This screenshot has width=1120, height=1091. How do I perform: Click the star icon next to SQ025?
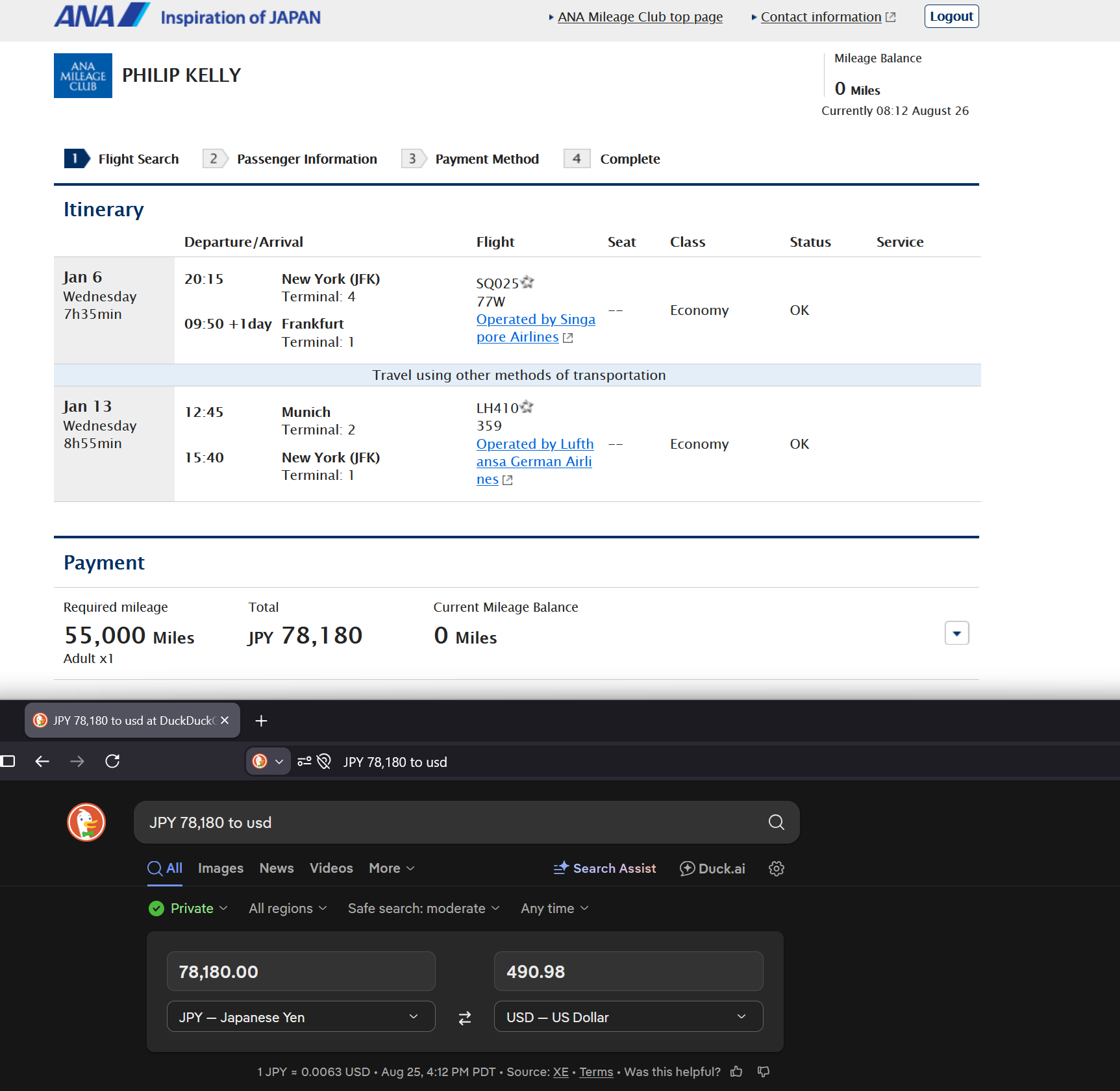click(527, 282)
